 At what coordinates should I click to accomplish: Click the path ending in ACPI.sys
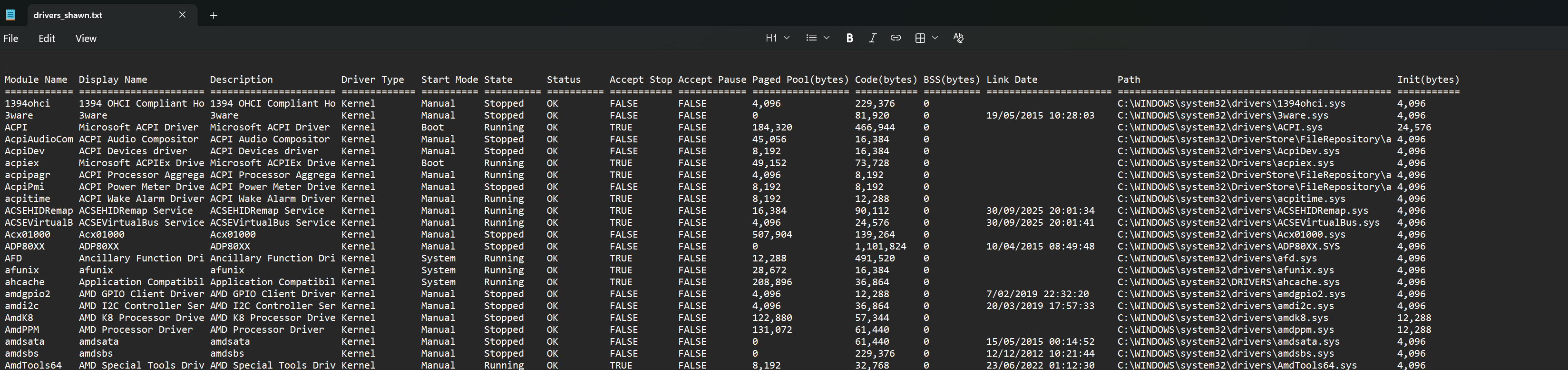coord(1220,128)
